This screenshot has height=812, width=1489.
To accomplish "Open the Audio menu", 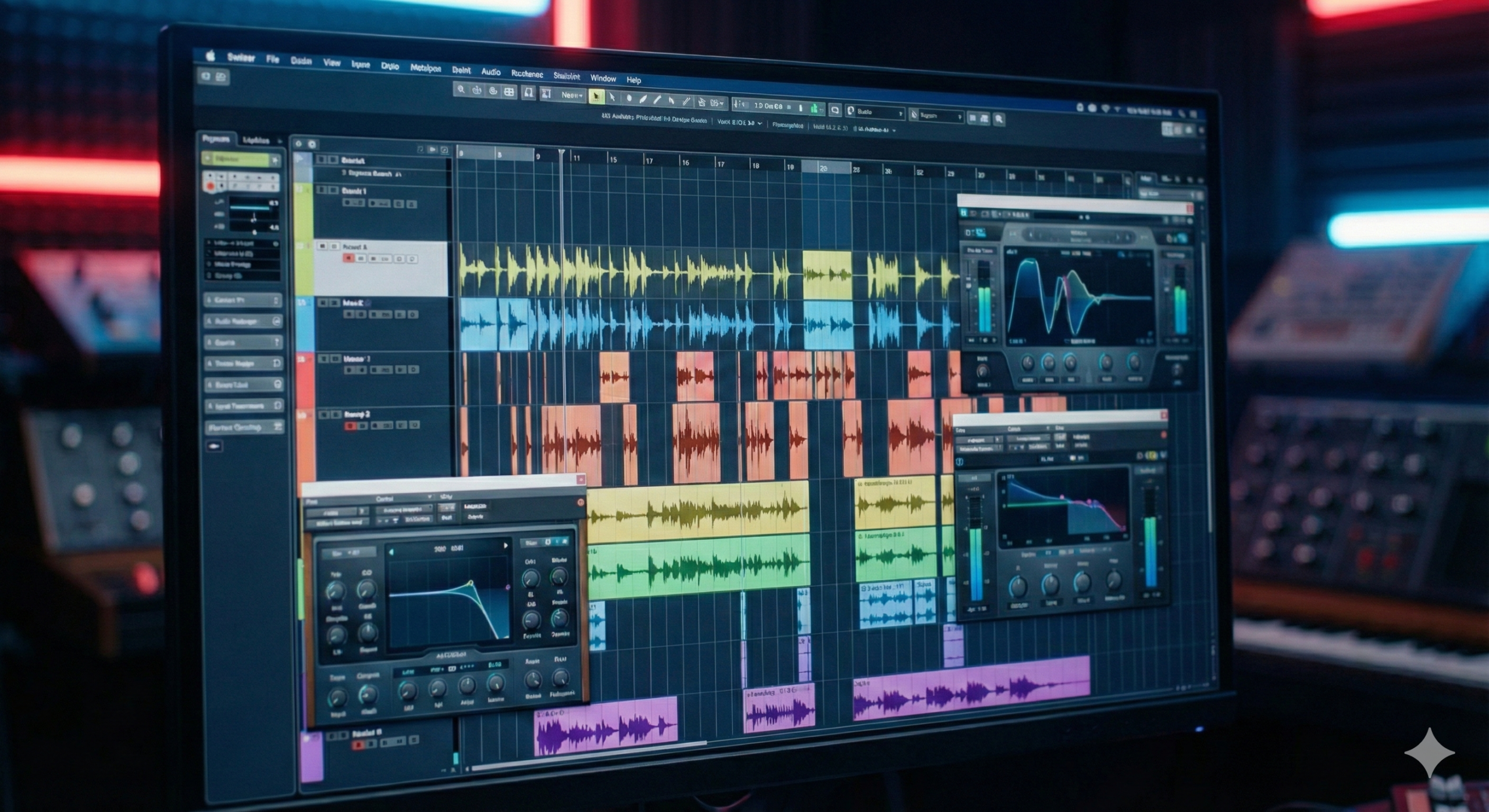I will (x=490, y=72).
